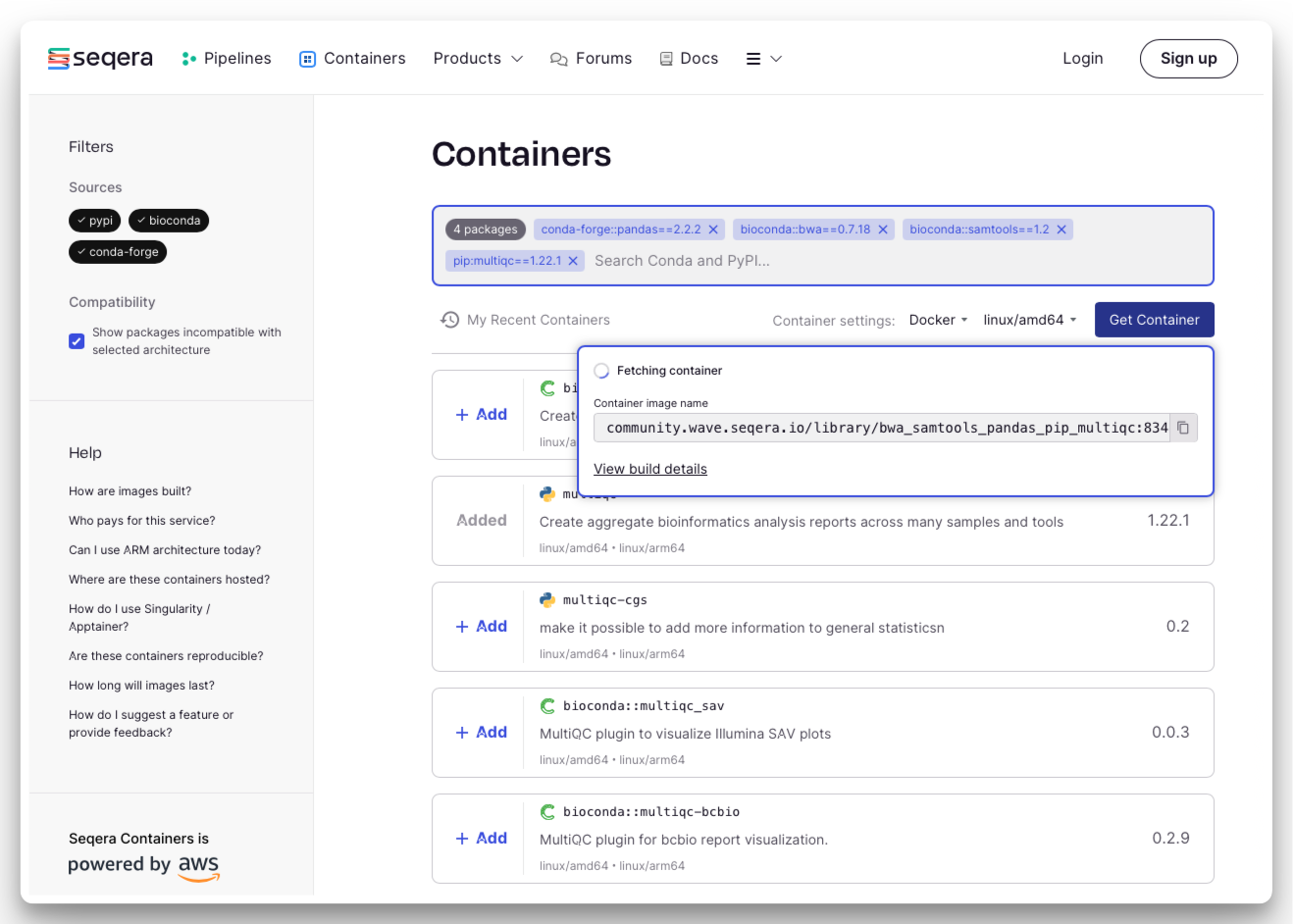The height and width of the screenshot is (924, 1293).
Task: Click the 0.2 version value
Action: 1177,627
